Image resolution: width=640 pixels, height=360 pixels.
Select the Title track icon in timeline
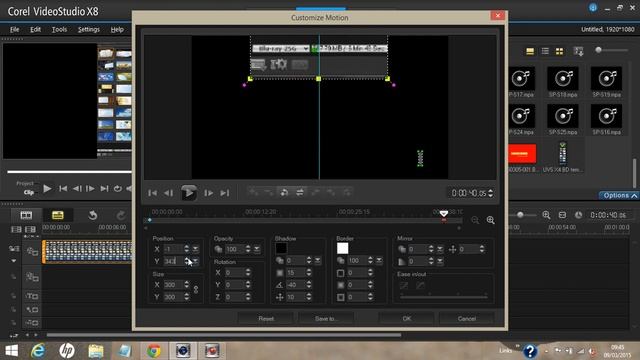tap(32, 296)
